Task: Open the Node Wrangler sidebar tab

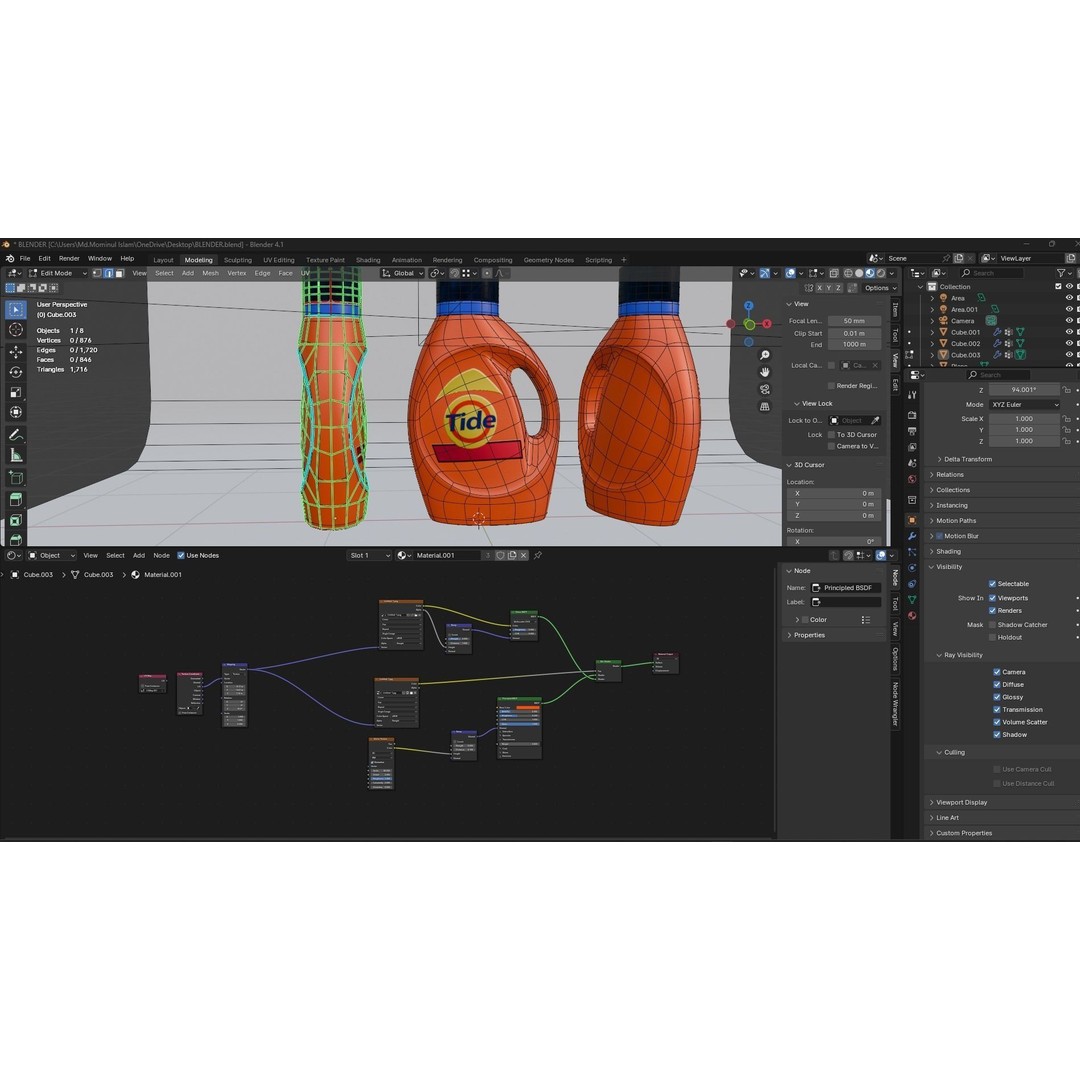Action: (895, 704)
